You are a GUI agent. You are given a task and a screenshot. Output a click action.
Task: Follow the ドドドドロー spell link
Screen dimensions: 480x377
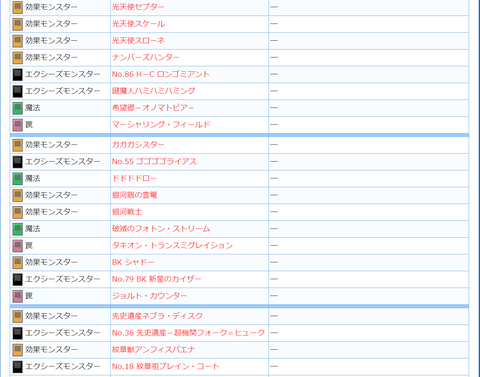(134, 178)
